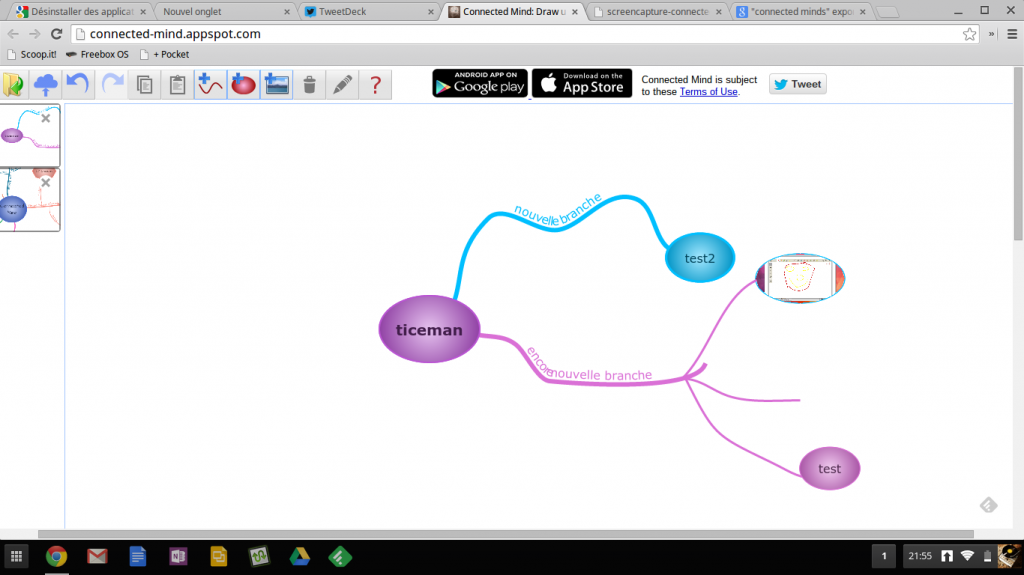
Task: Select the pencil edit tool
Action: (x=342, y=85)
